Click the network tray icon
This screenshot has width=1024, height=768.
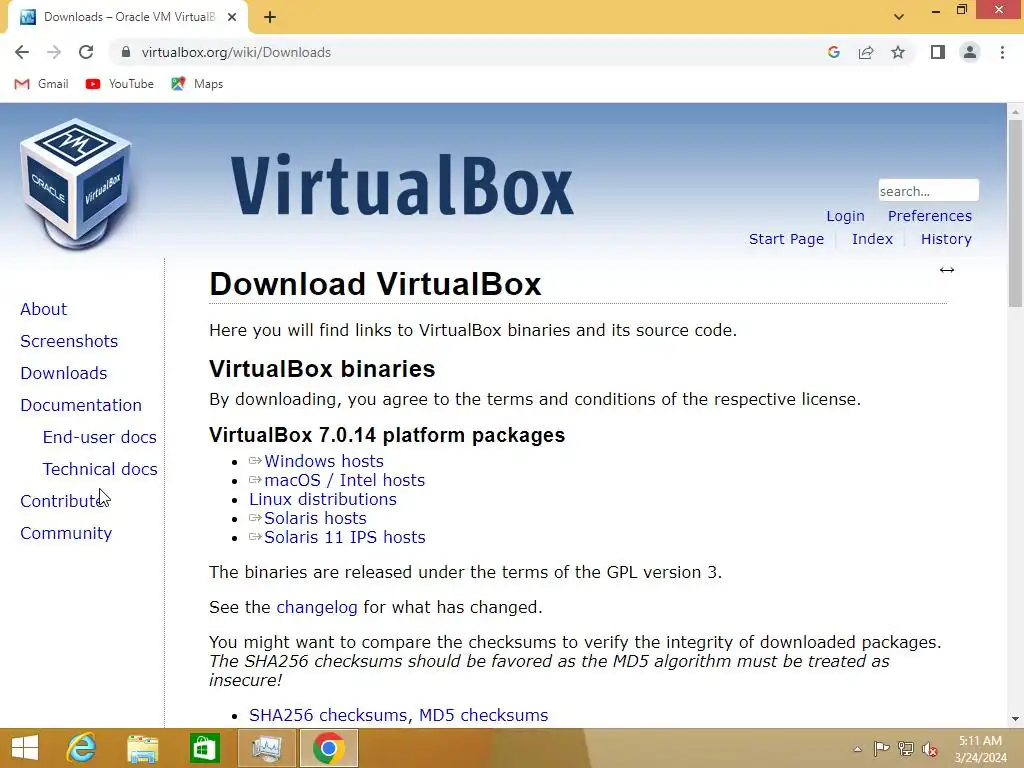pyautogui.click(x=906, y=748)
